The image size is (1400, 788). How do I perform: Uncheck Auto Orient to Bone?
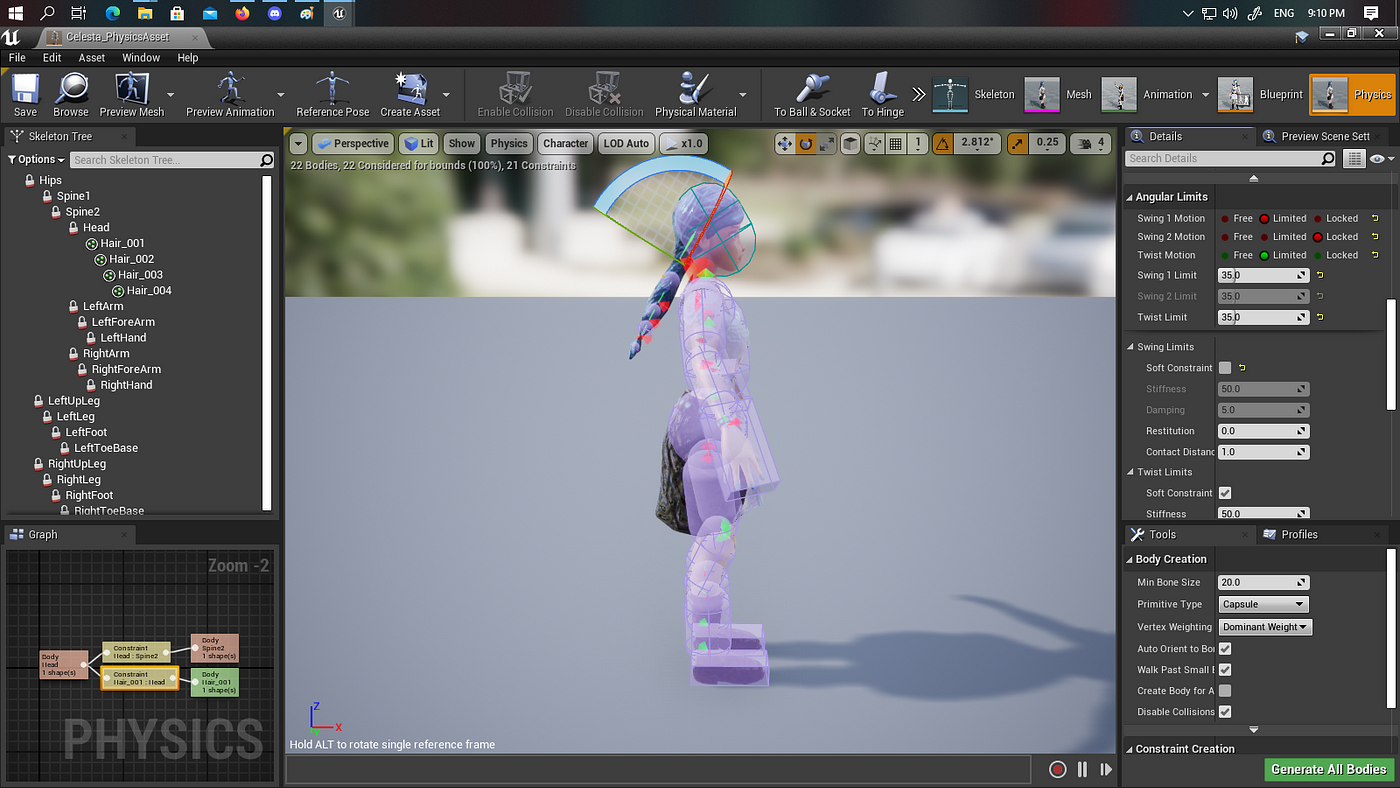1225,649
